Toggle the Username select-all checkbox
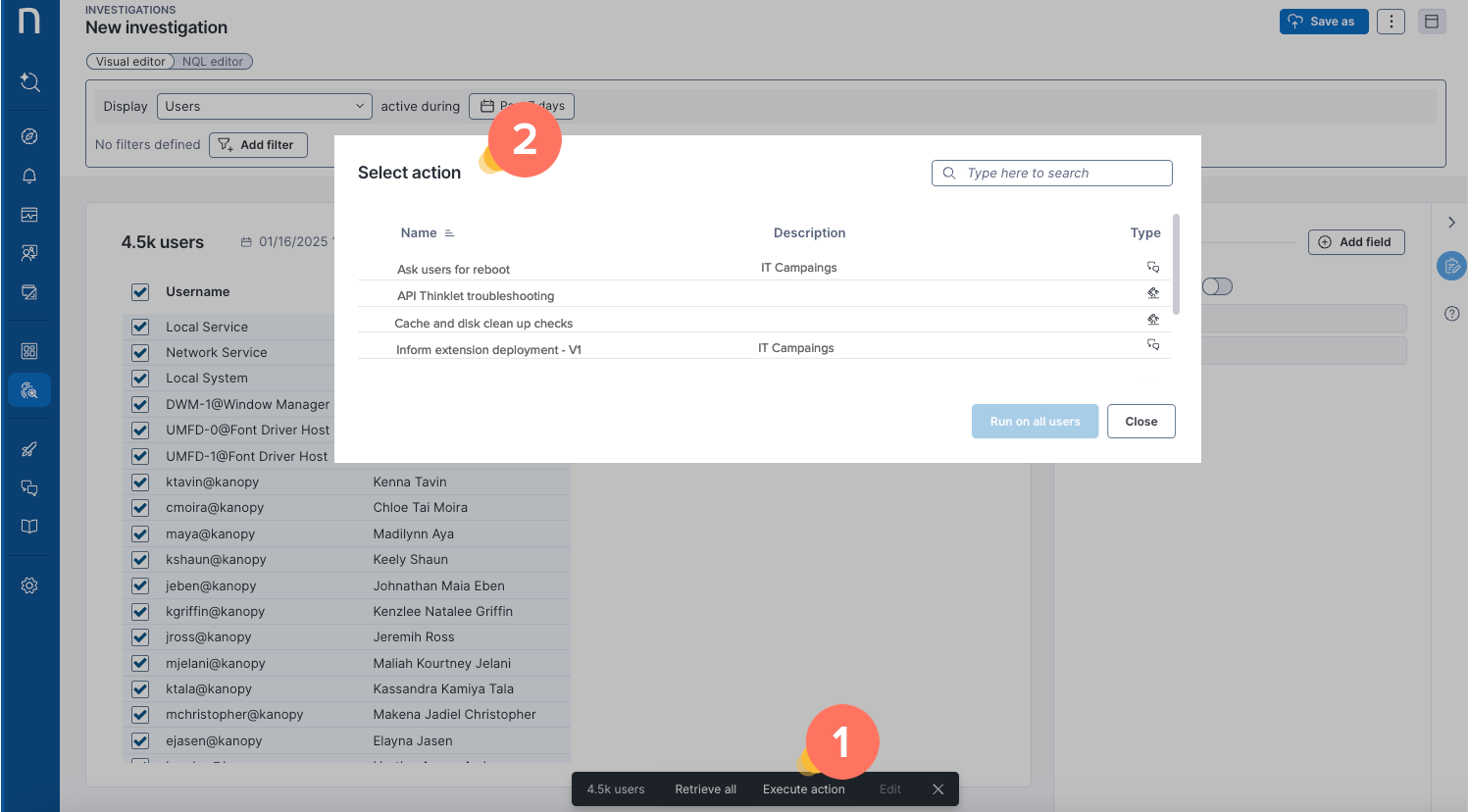Viewport: 1468px width, 812px height. tap(140, 292)
